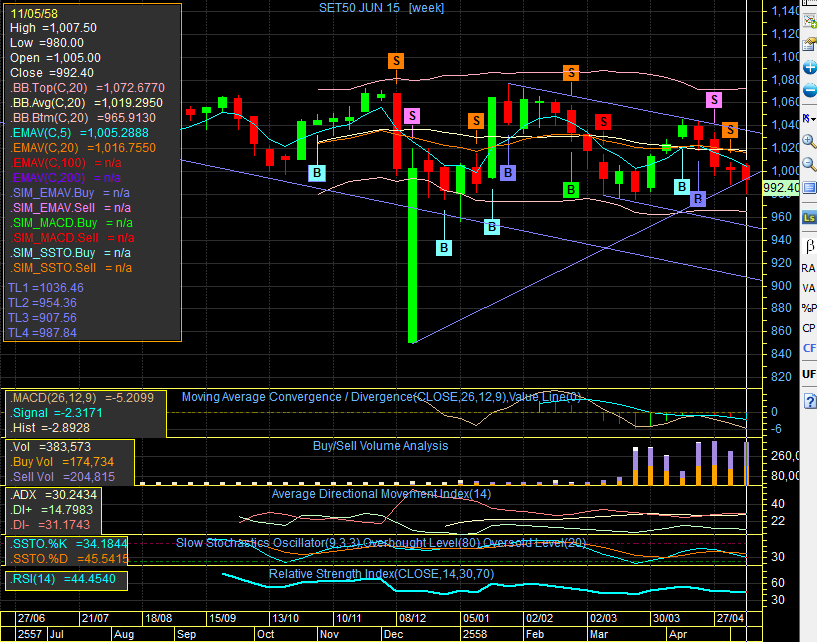
Task: Click the VA sidebar button
Action: coord(809,288)
